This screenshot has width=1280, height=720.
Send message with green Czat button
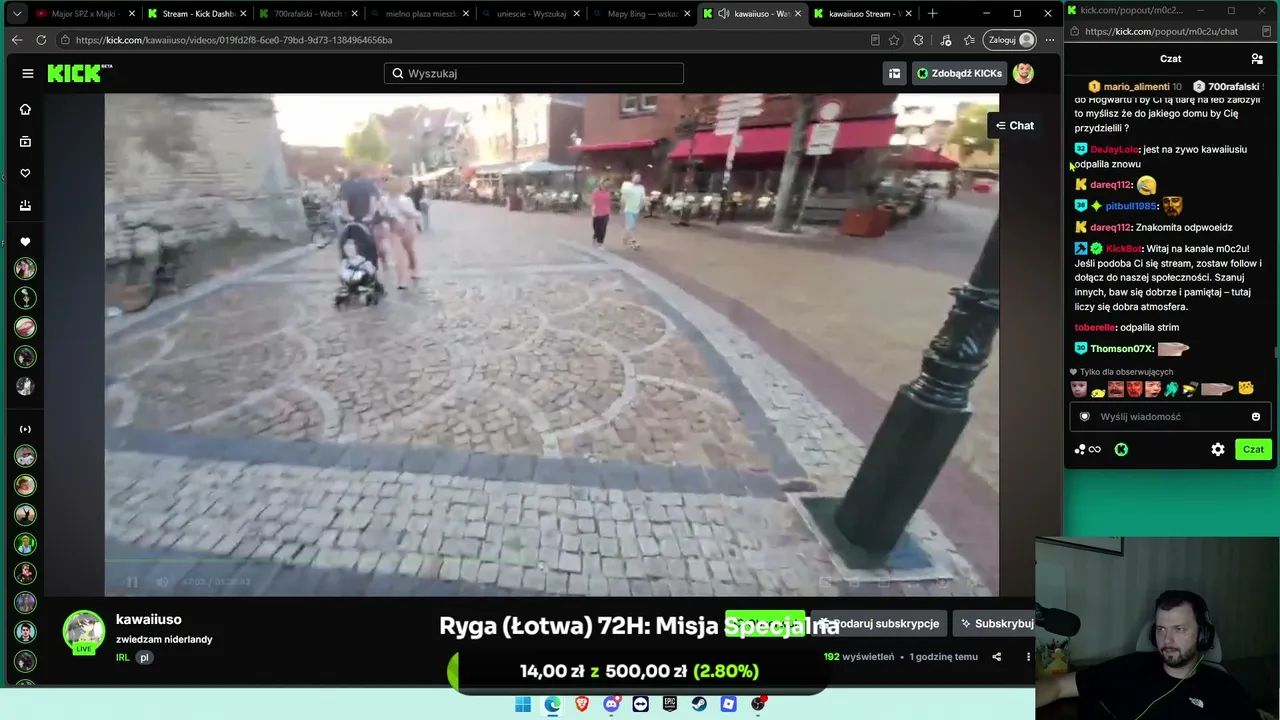pos(1253,450)
